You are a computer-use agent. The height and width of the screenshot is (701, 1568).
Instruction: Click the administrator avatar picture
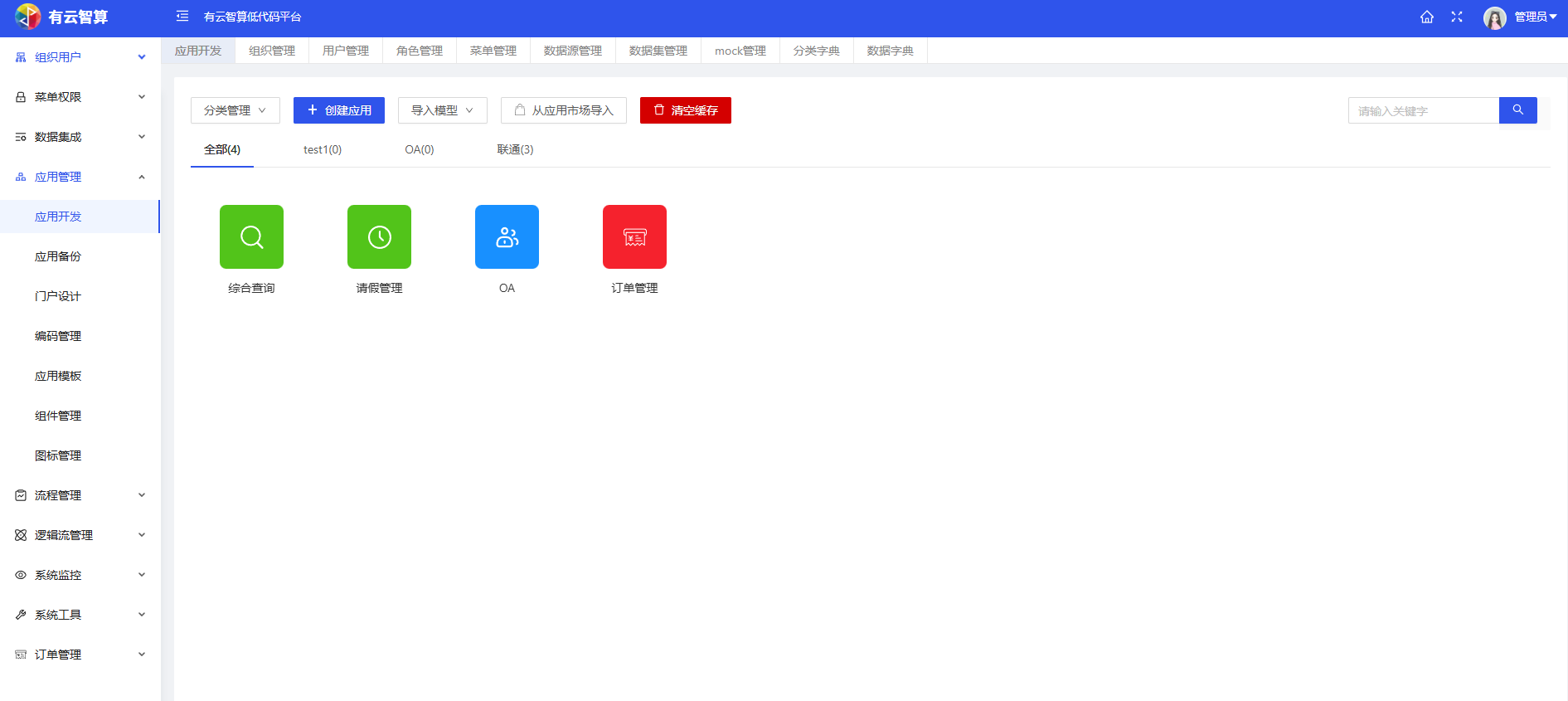click(1494, 17)
